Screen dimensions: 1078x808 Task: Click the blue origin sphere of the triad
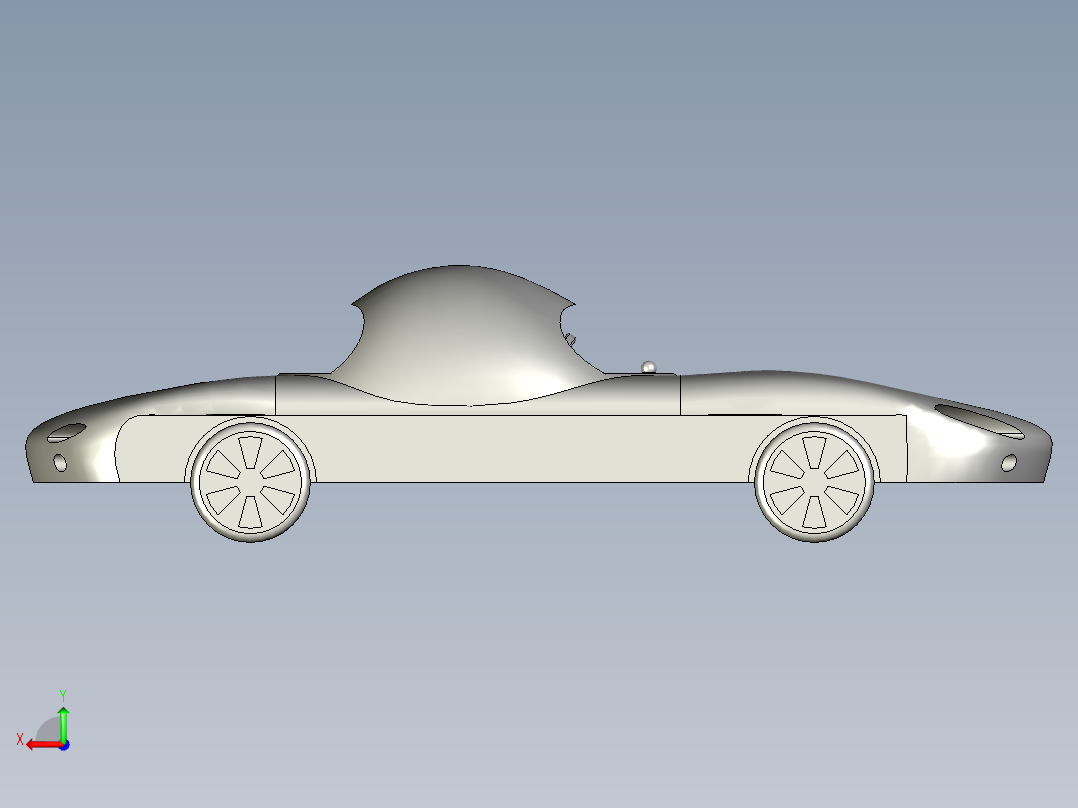(64, 745)
